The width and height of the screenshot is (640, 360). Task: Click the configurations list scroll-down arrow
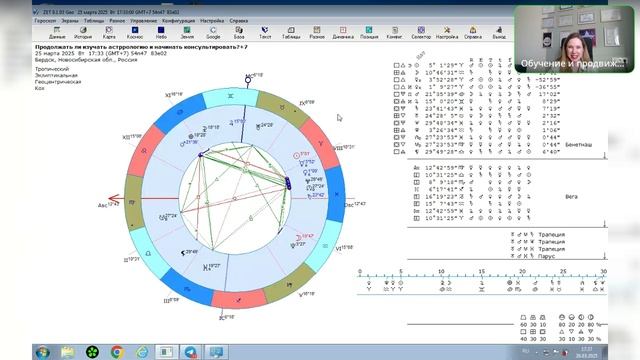pyautogui.click(x=604, y=256)
